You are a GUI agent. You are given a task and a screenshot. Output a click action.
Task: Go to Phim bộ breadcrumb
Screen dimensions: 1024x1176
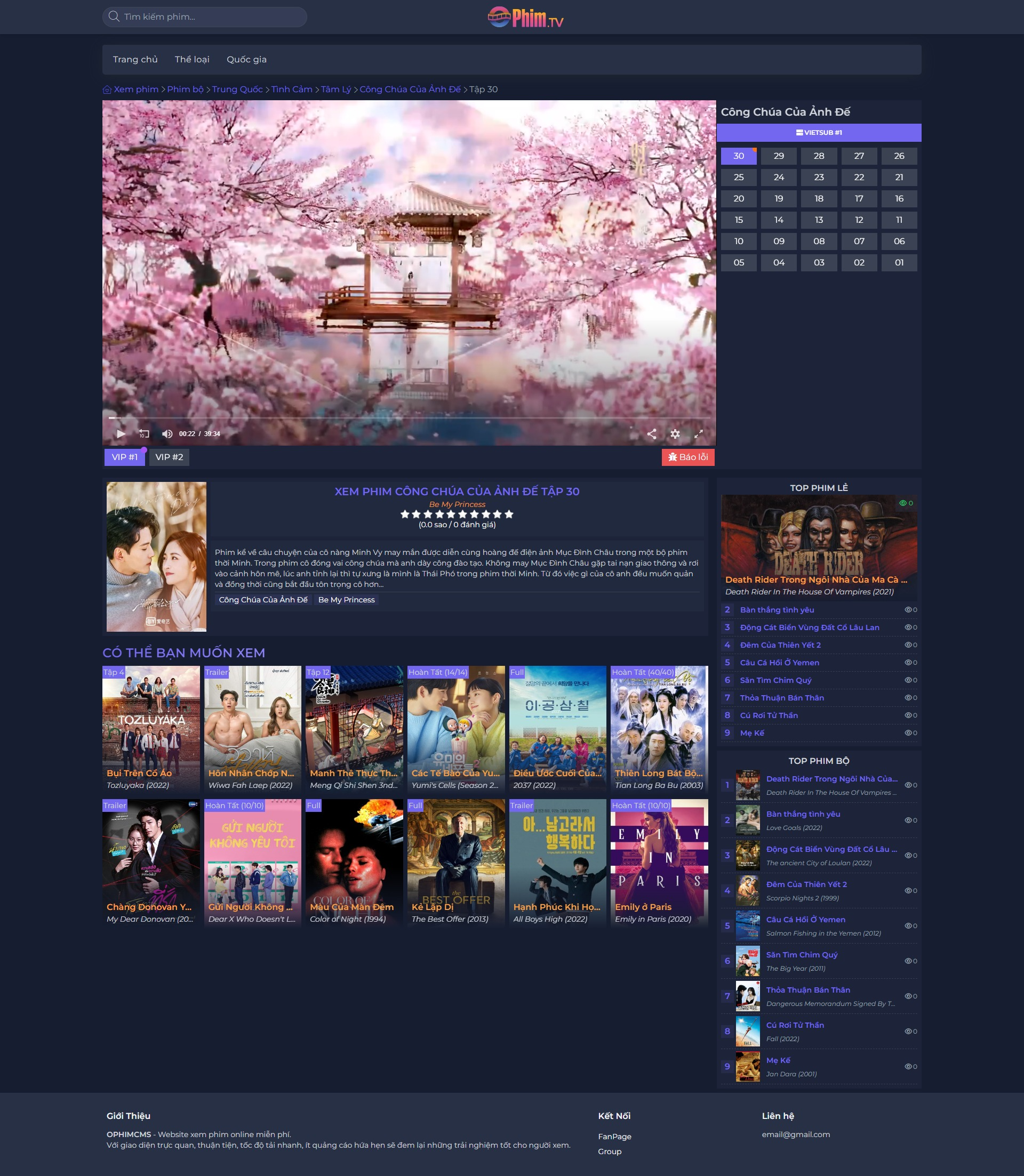tap(185, 90)
